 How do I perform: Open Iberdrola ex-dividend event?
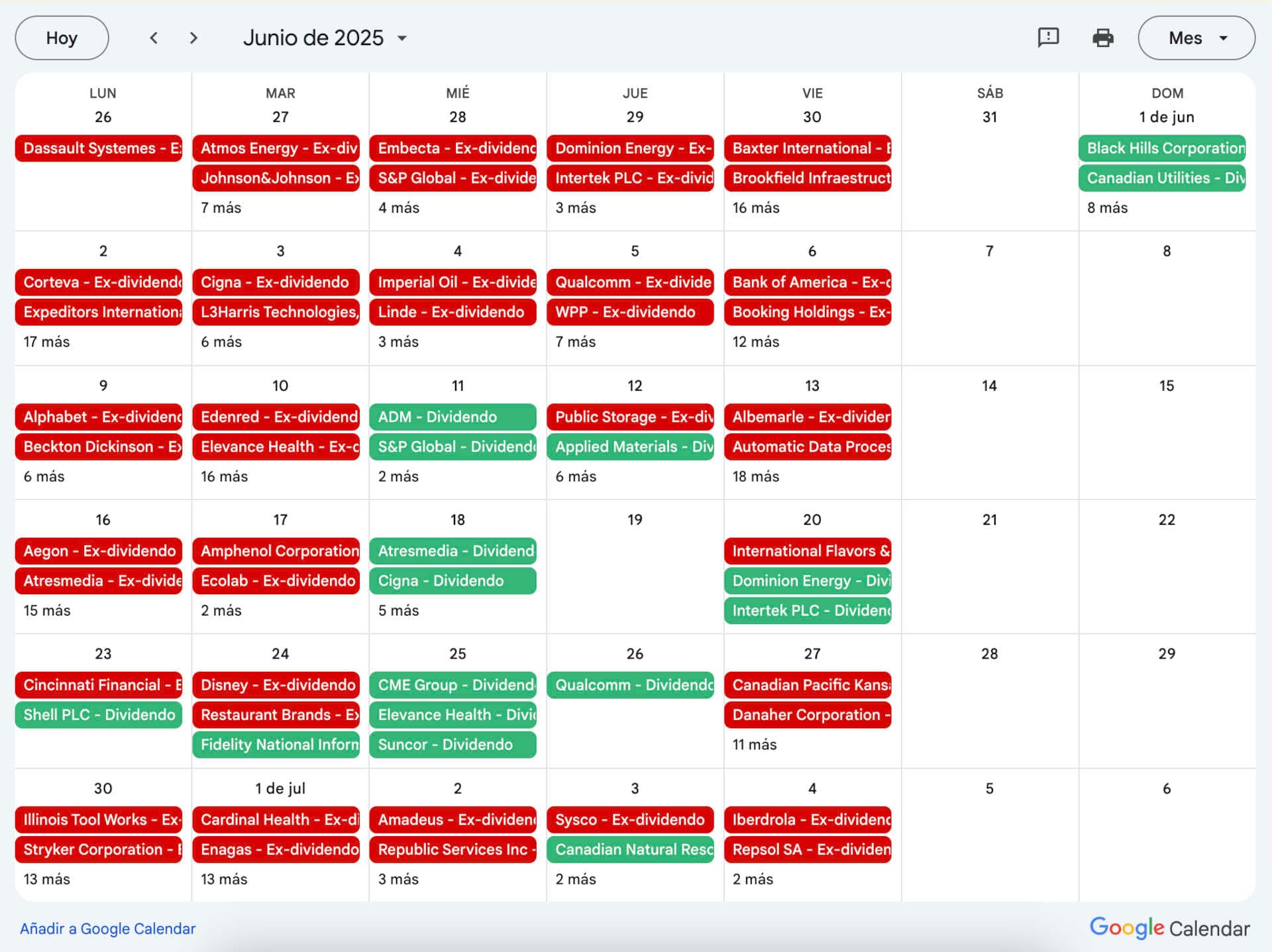(808, 820)
